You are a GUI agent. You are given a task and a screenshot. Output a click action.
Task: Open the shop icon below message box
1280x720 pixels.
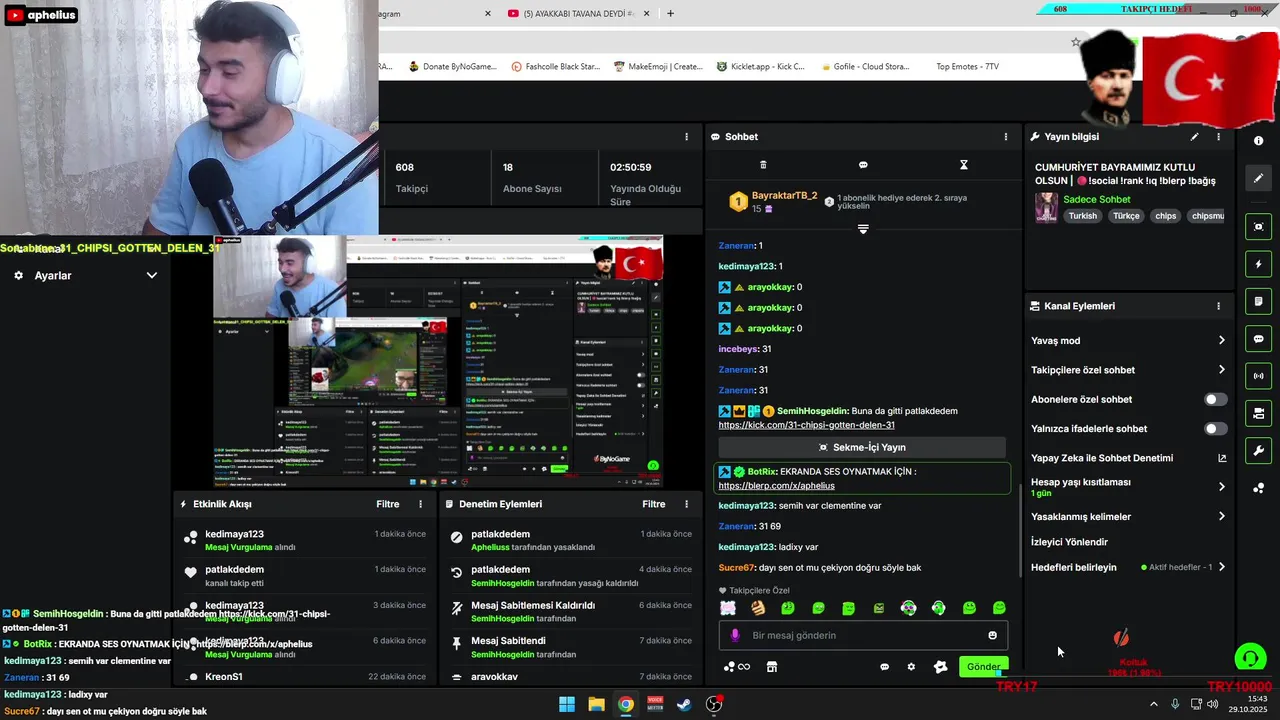click(772, 667)
